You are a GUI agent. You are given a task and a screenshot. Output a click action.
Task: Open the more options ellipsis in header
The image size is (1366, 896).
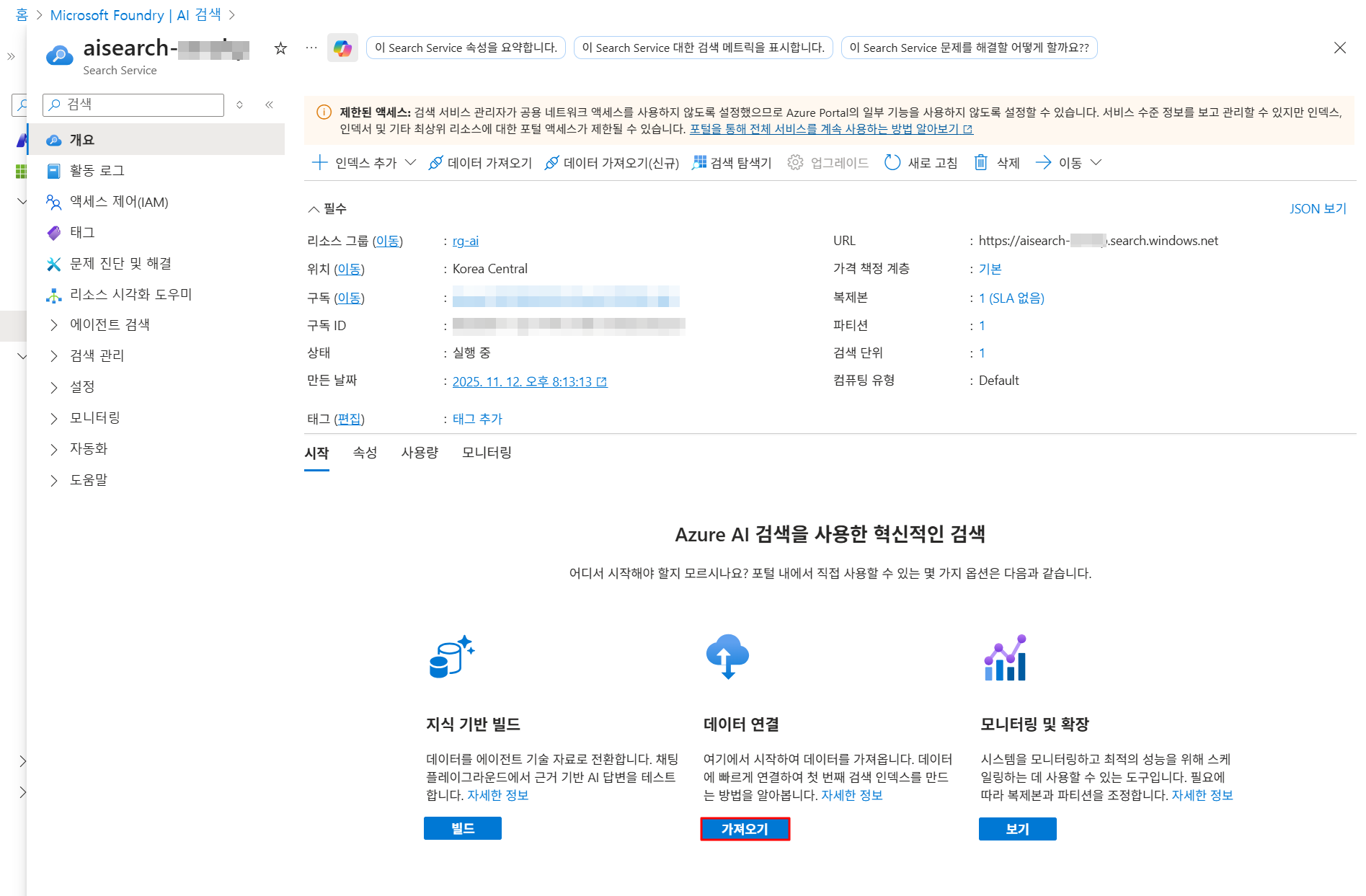[x=311, y=48]
